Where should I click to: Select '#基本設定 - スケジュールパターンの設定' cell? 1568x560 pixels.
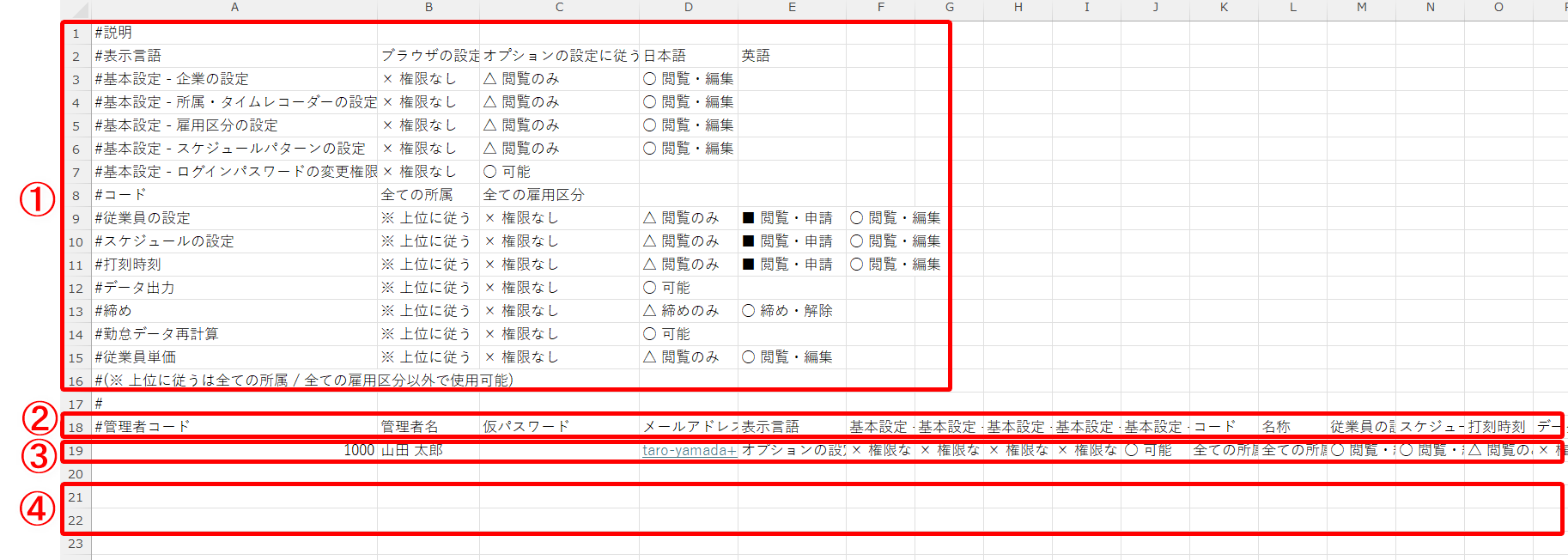tap(234, 149)
